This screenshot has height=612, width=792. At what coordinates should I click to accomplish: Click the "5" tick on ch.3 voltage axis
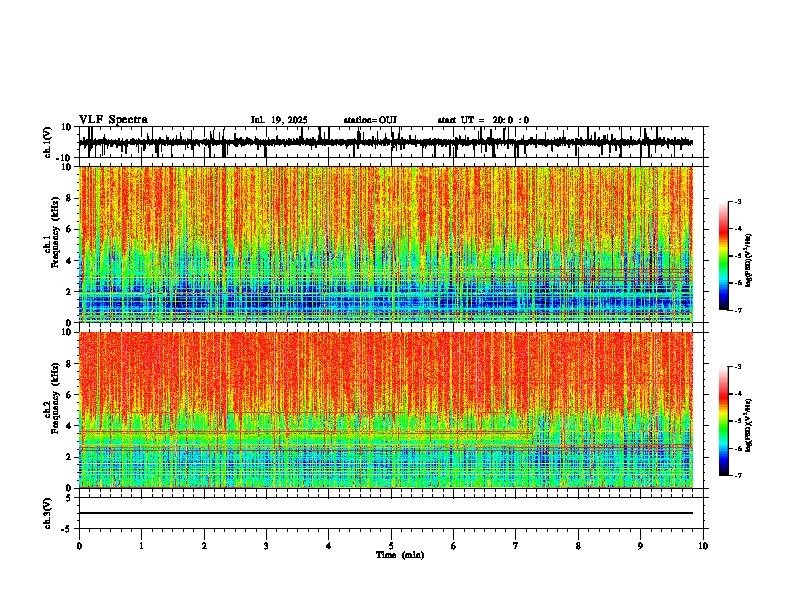(70, 497)
